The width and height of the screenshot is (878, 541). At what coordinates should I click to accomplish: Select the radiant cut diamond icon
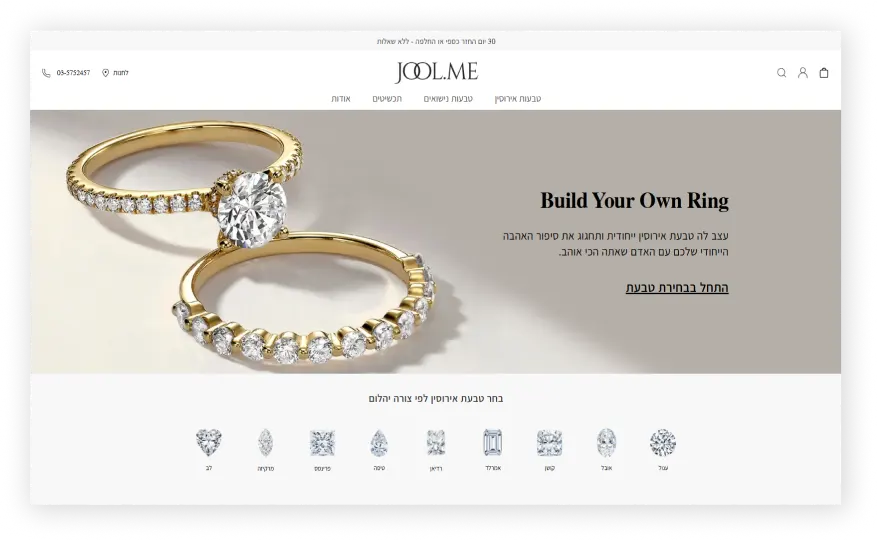[x=436, y=442]
